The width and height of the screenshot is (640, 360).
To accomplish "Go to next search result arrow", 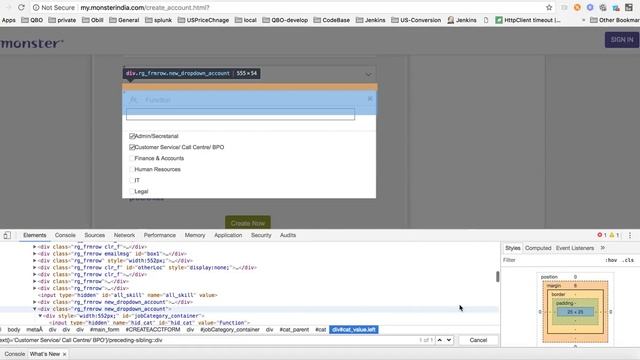I will (x=449, y=340).
